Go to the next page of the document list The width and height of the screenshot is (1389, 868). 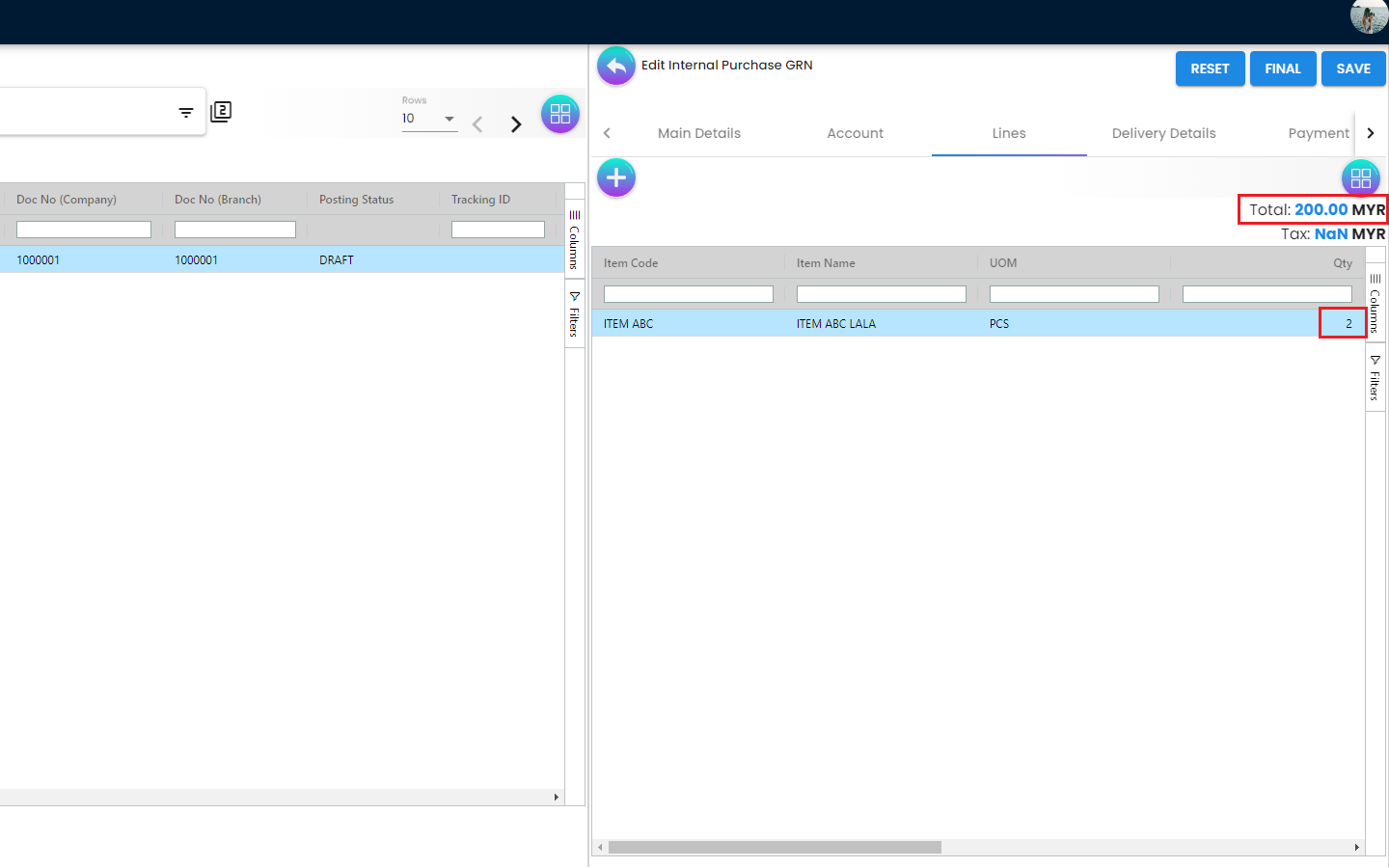tap(516, 124)
